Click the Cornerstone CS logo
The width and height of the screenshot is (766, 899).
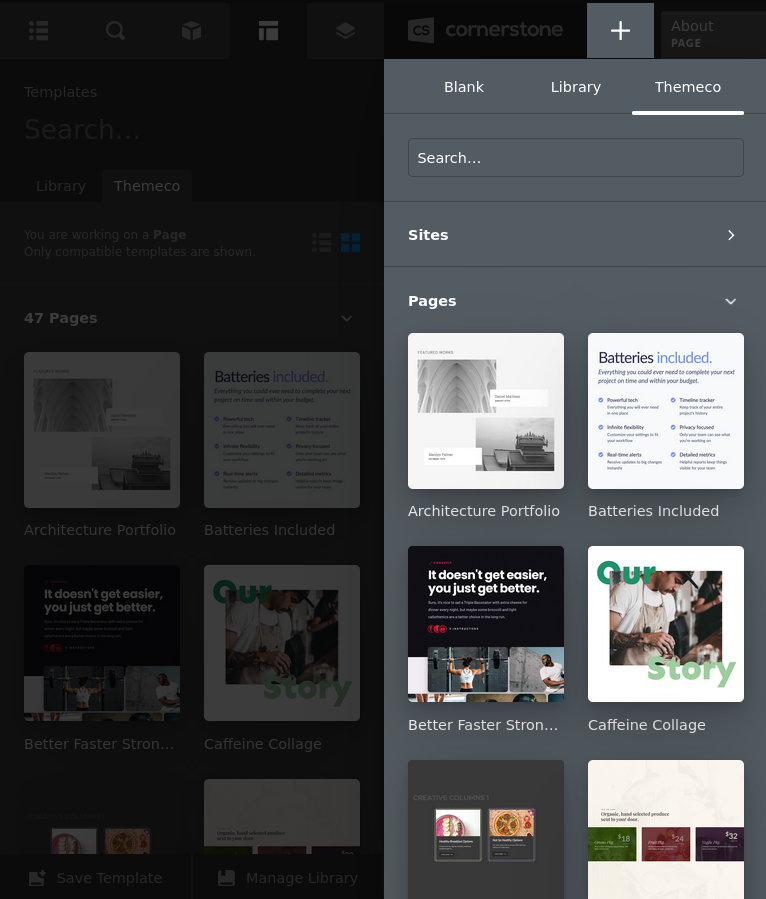point(421,30)
